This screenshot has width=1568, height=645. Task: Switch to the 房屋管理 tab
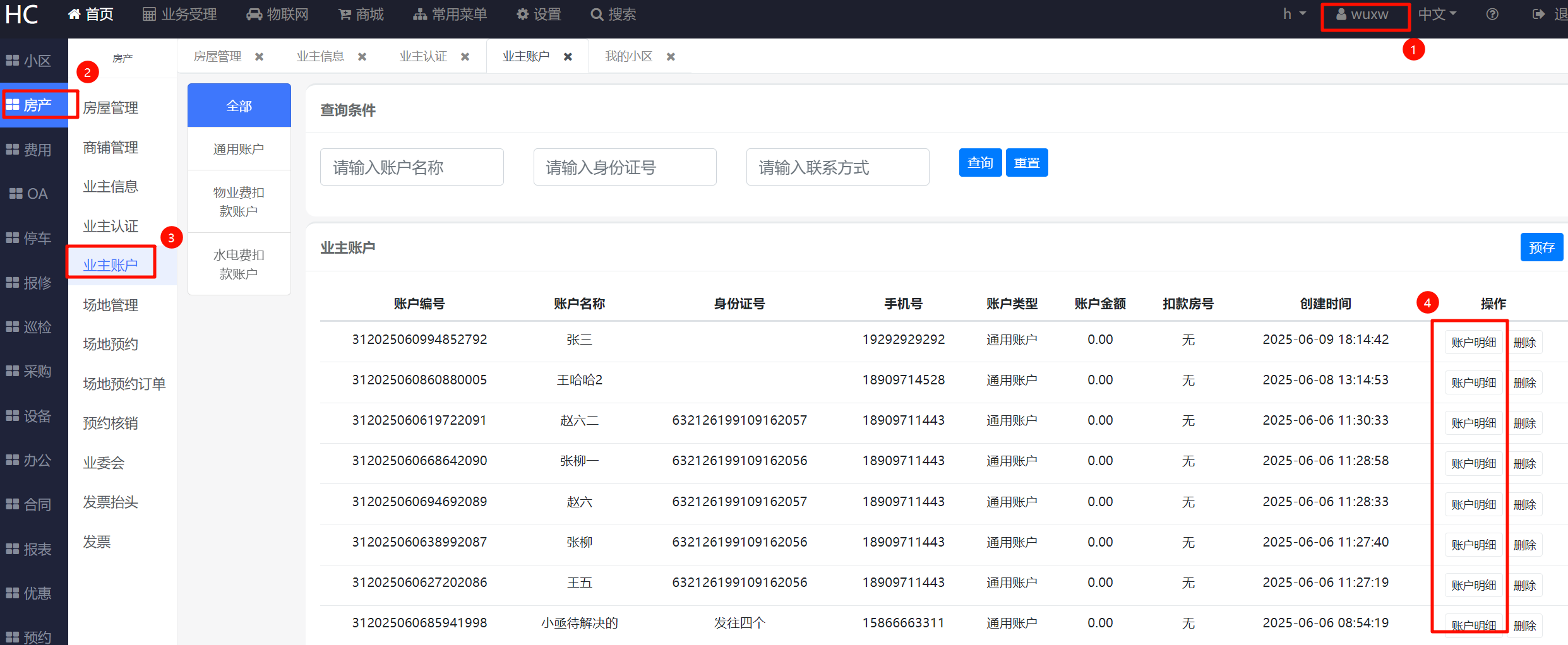tap(217, 57)
